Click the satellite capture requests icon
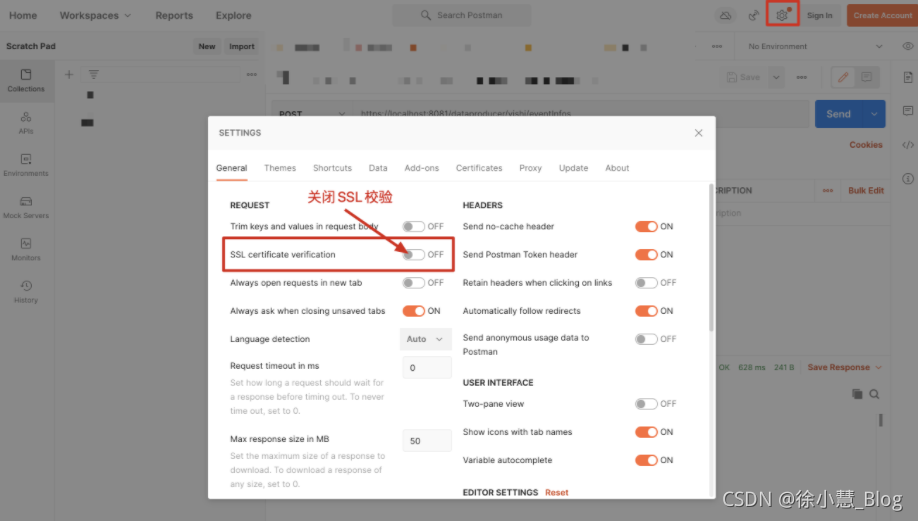Screen dimensions: 918x521 click(753, 15)
